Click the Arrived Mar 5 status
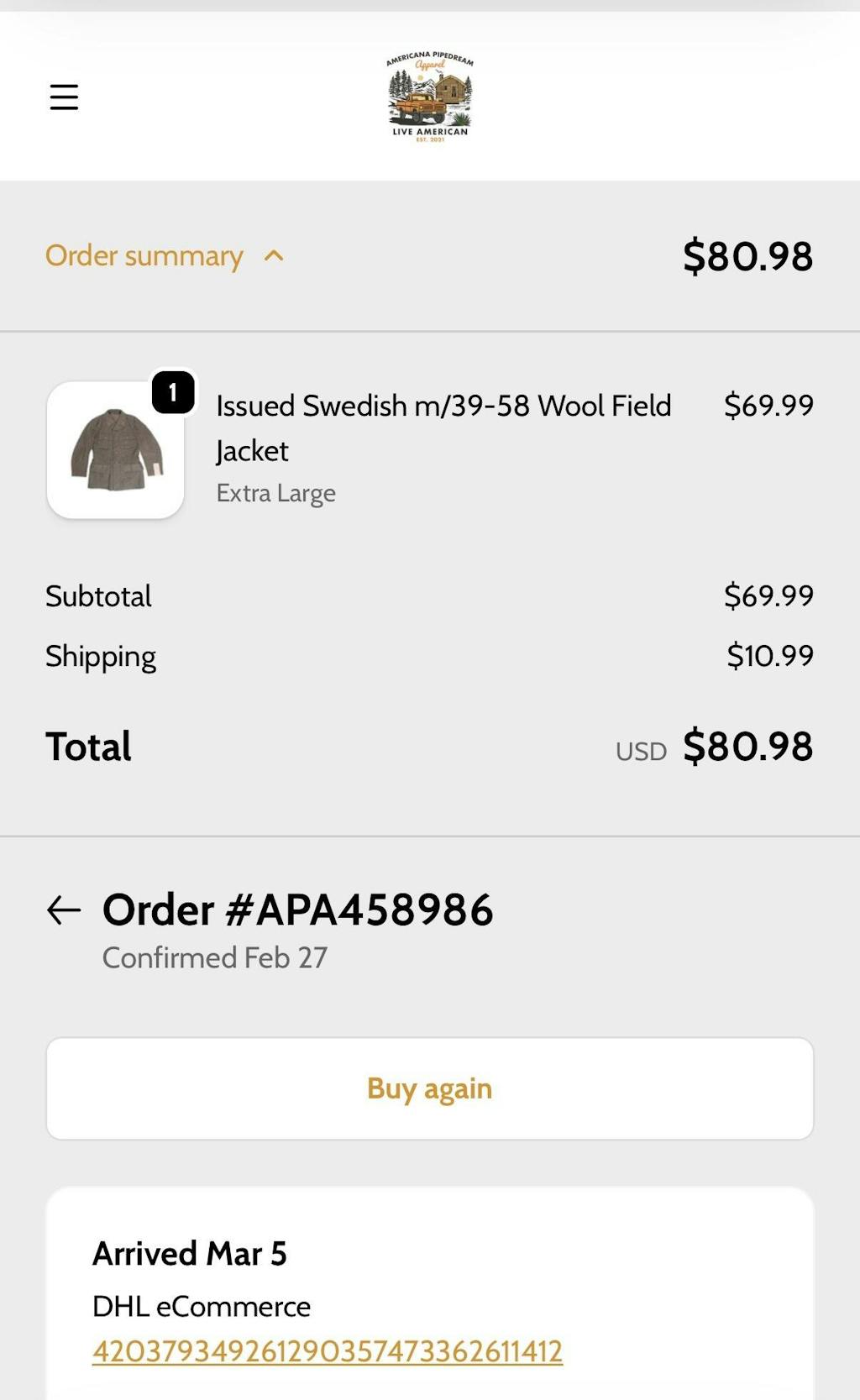Image resolution: width=860 pixels, height=1400 pixels. 190,1254
